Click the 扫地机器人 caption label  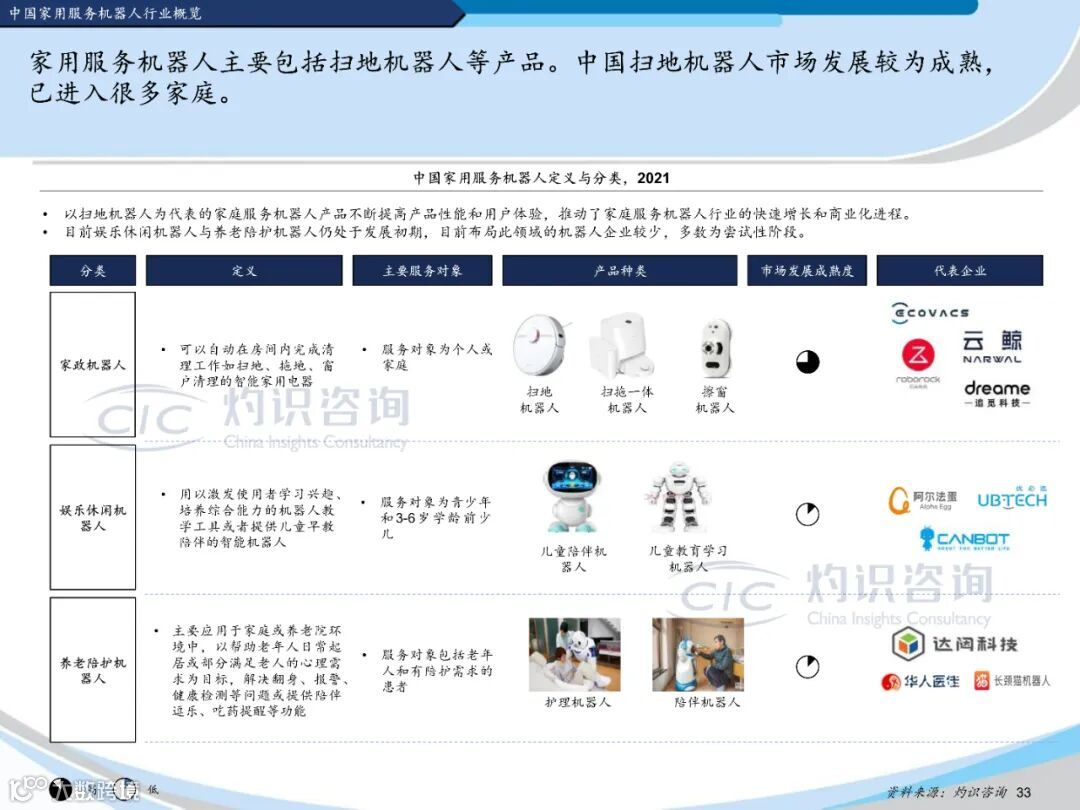539,399
